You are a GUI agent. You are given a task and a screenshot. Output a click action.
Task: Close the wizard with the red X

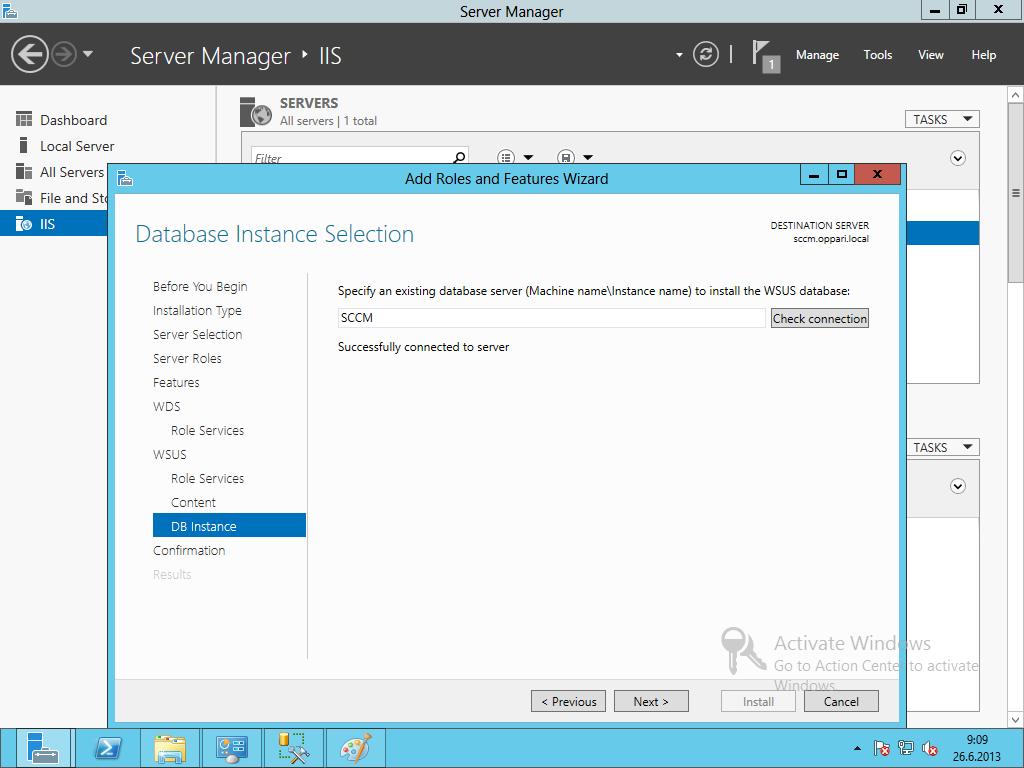878,174
